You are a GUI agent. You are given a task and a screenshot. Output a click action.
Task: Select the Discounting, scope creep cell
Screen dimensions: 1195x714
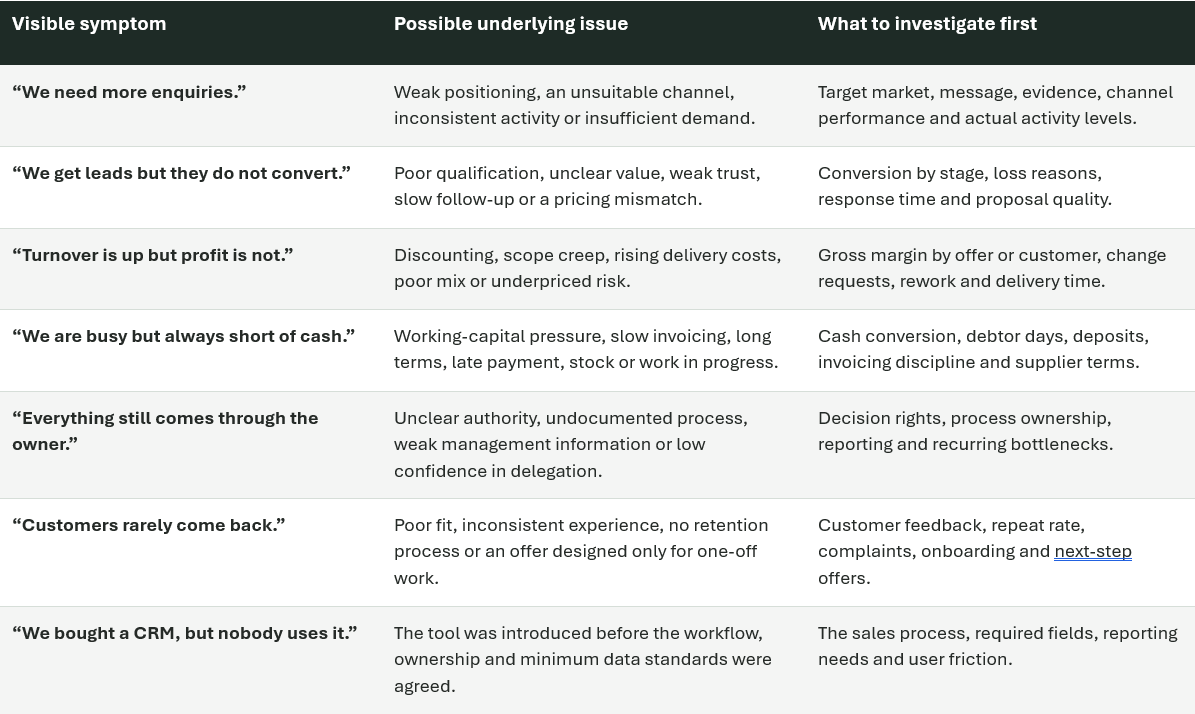pyautogui.click(x=588, y=268)
